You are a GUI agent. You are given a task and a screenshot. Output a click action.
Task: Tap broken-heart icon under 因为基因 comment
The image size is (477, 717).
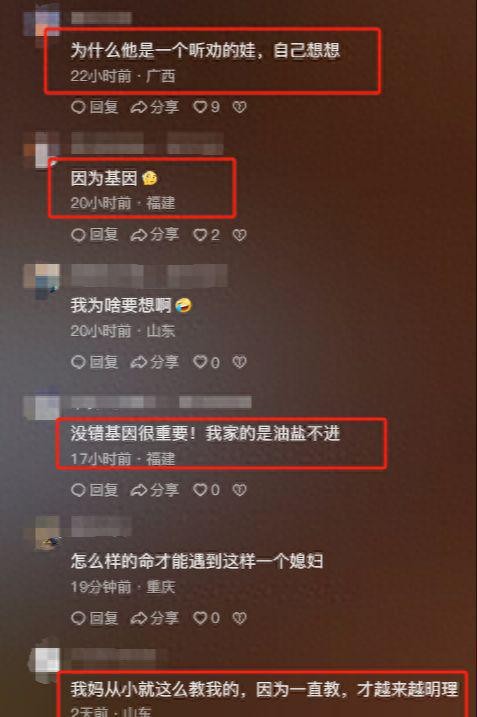pyautogui.click(x=239, y=235)
